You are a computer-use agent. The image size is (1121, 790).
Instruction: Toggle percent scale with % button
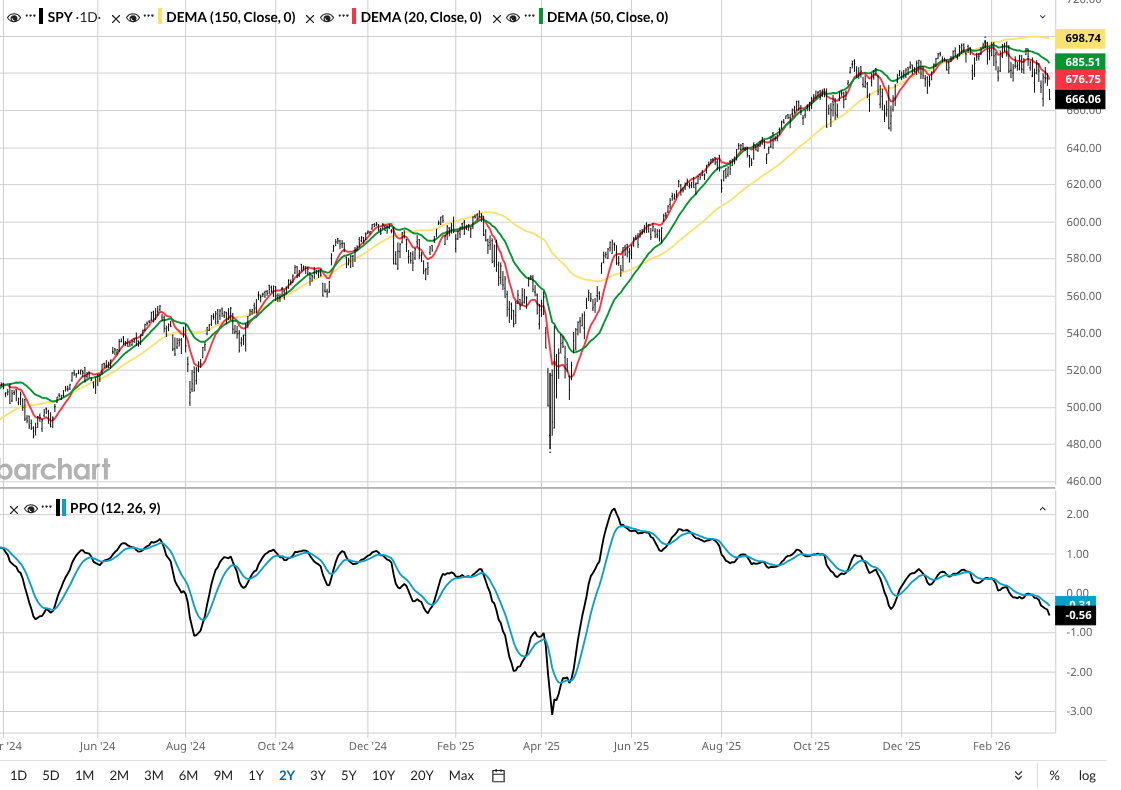coord(1054,776)
